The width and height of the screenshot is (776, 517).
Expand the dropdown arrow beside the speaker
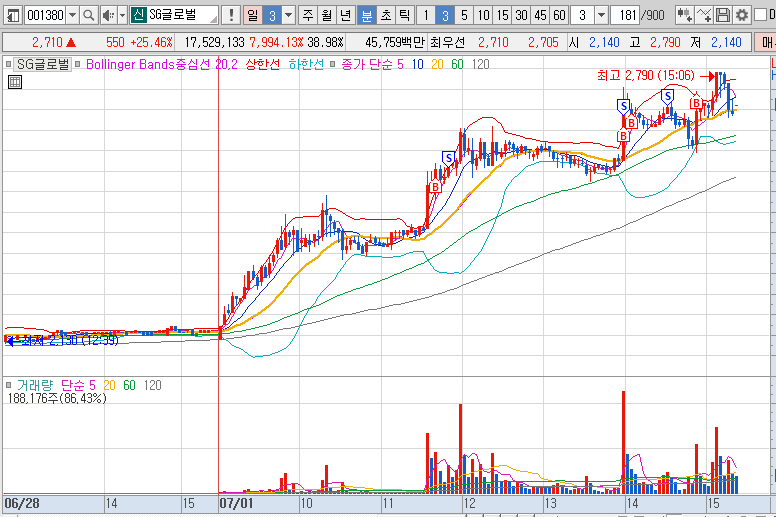122,15
